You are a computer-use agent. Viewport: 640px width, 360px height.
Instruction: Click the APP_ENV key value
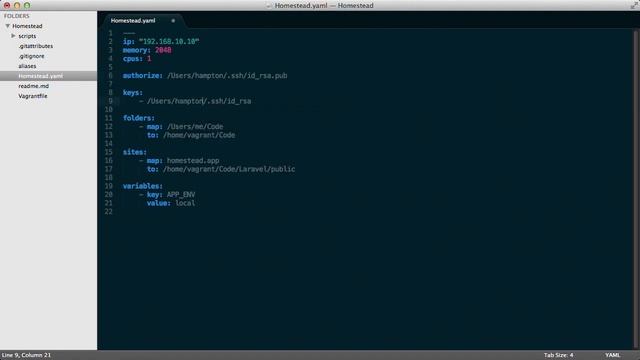click(x=181, y=195)
